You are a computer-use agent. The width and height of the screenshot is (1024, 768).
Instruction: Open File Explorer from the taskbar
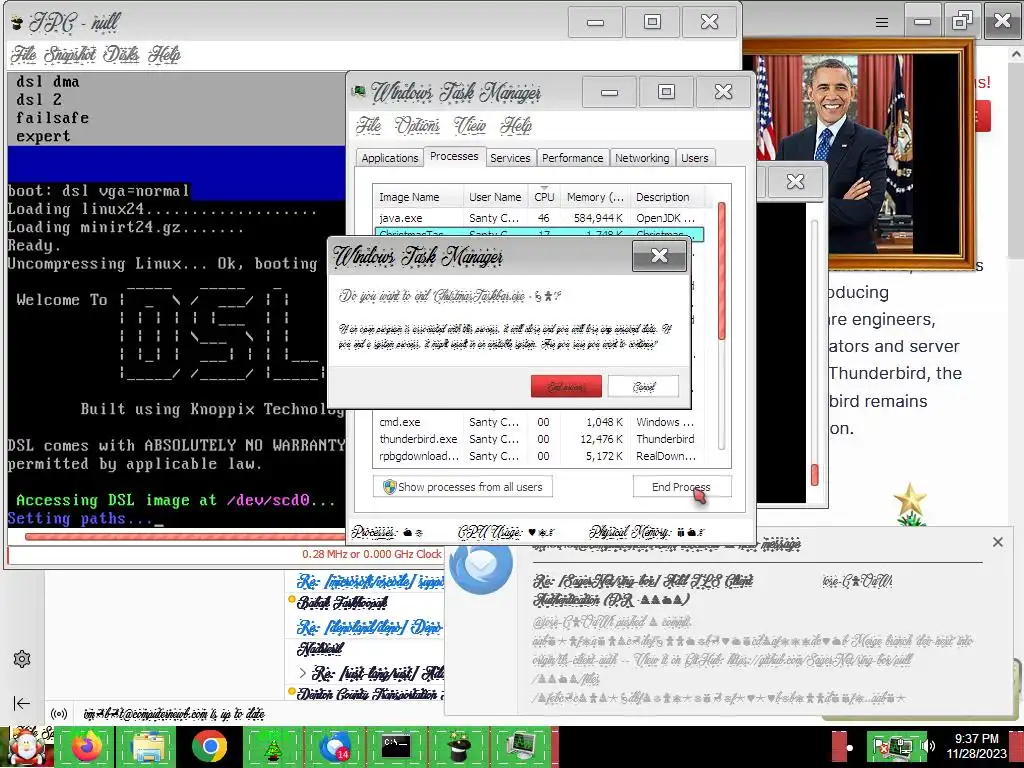[x=148, y=746]
